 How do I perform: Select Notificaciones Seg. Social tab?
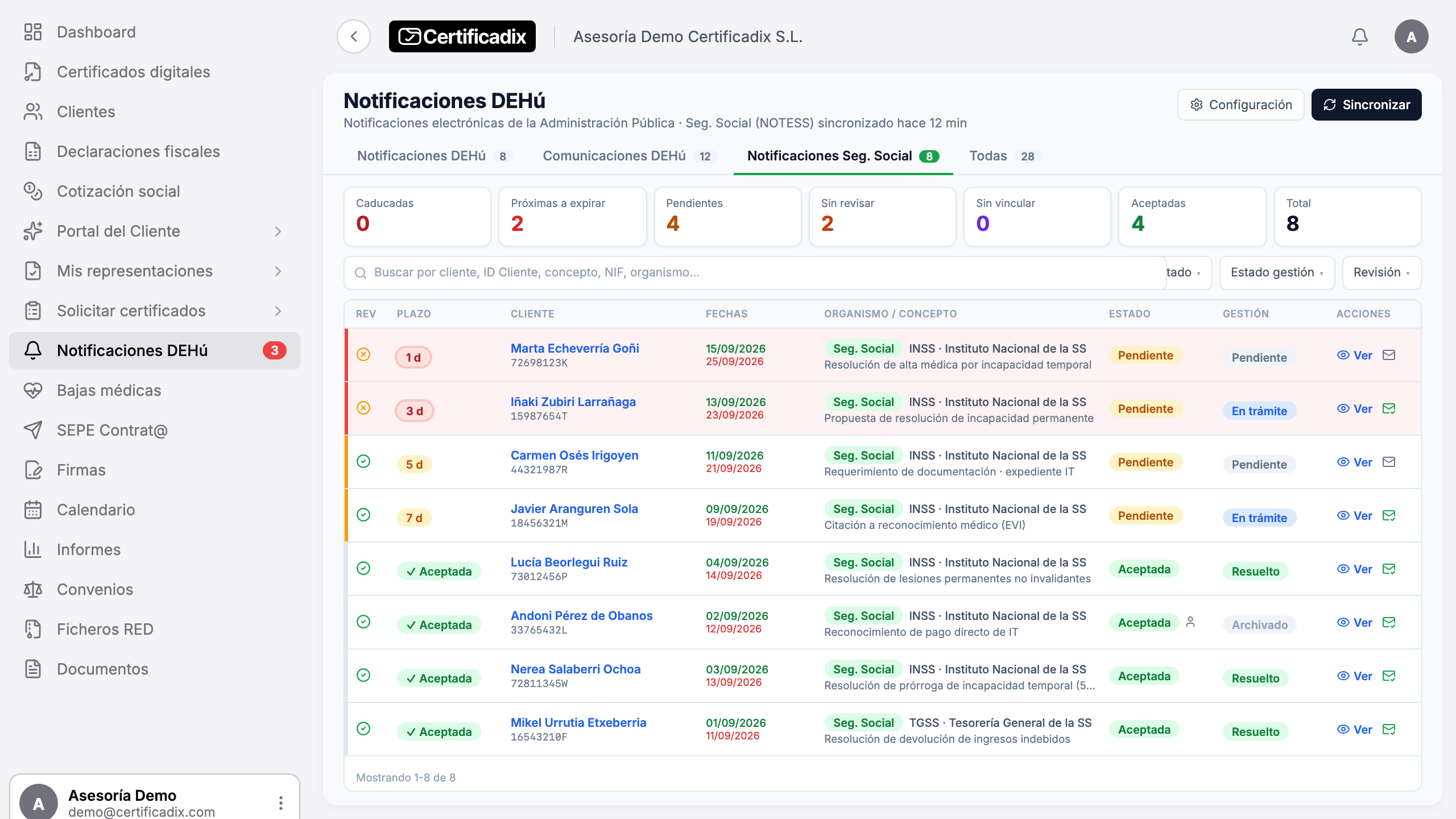pos(843,156)
